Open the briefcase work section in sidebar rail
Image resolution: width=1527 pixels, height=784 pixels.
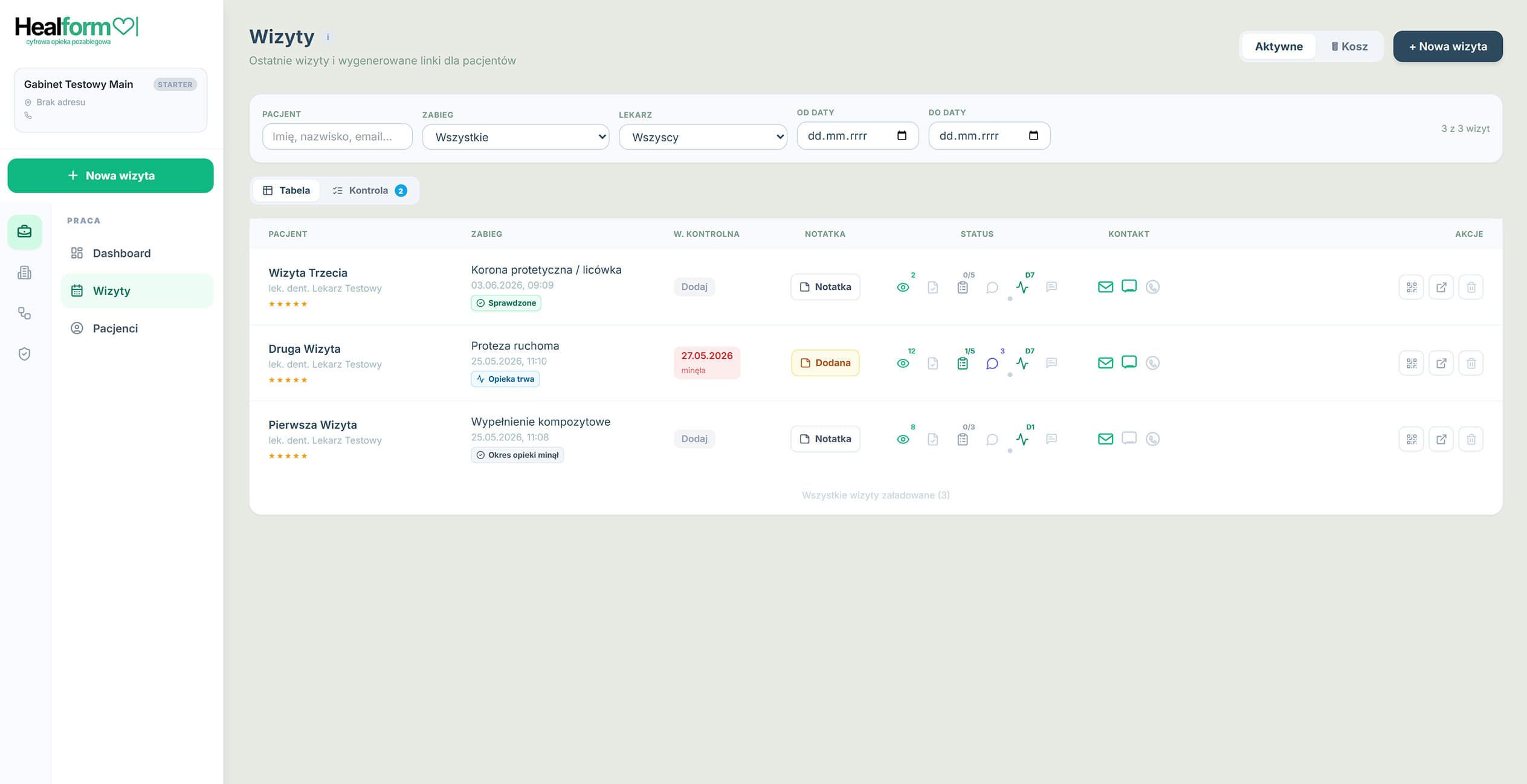25,232
